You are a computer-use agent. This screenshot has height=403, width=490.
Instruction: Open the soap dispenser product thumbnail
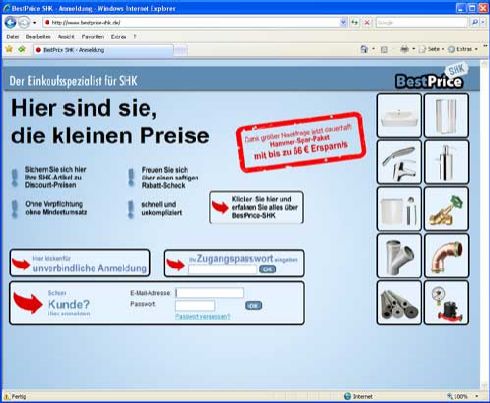pos(446,162)
